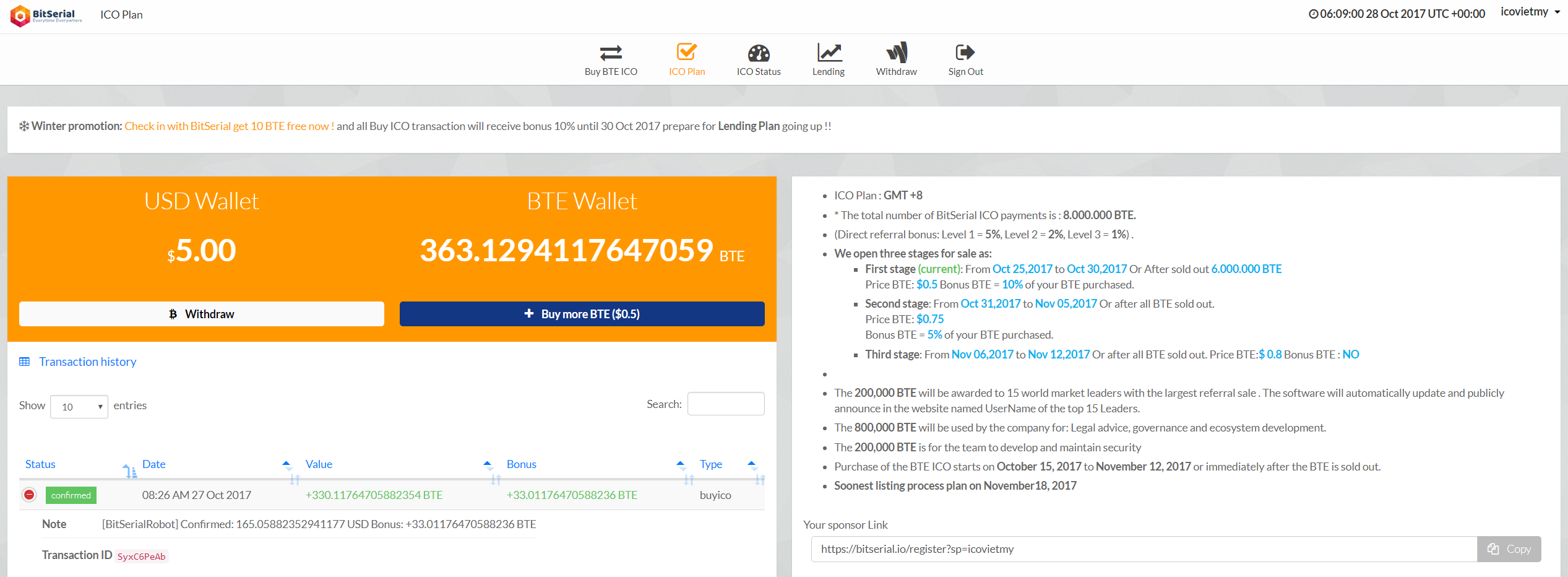1568x577 pixels.
Task: Open the Withdraw icon in navigation
Action: point(897,52)
